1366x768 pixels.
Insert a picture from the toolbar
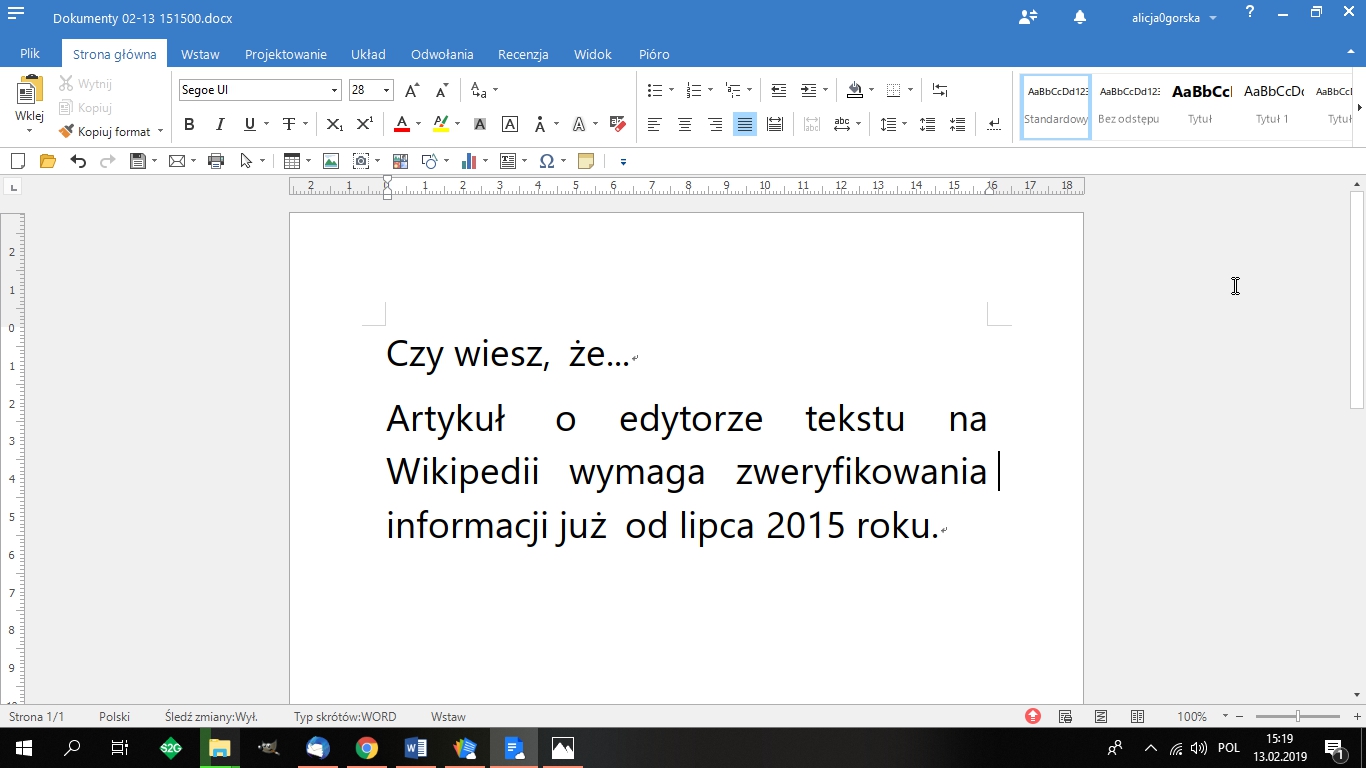pyautogui.click(x=330, y=160)
